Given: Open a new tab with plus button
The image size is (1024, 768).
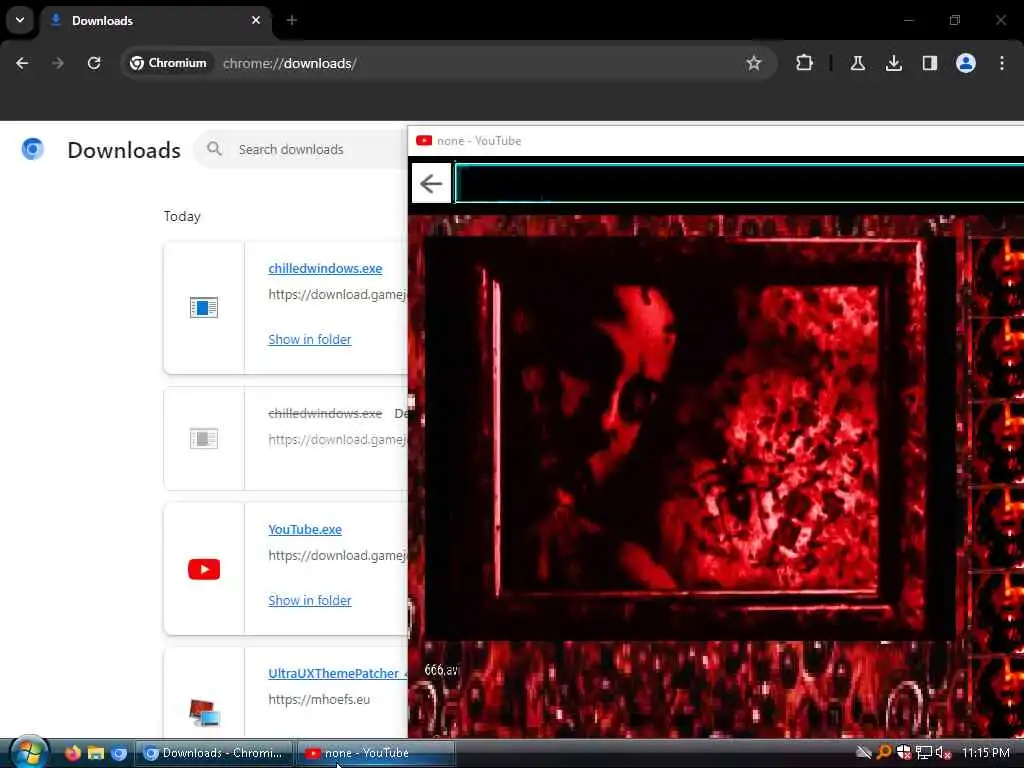Looking at the screenshot, I should click(292, 21).
